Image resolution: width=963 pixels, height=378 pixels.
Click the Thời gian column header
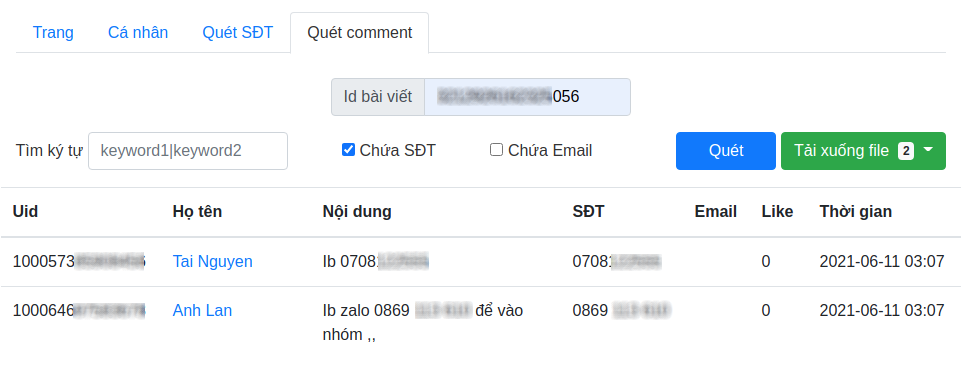click(x=856, y=212)
